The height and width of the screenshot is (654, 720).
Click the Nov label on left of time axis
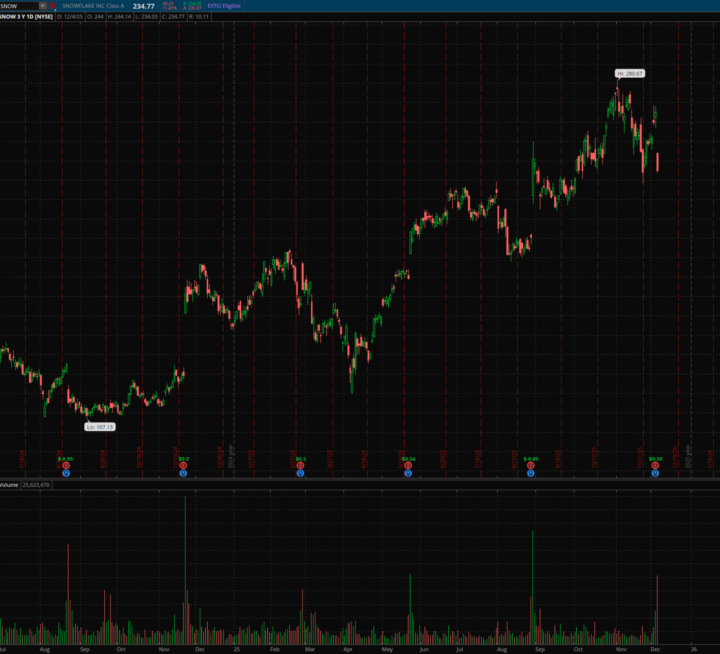click(x=164, y=649)
